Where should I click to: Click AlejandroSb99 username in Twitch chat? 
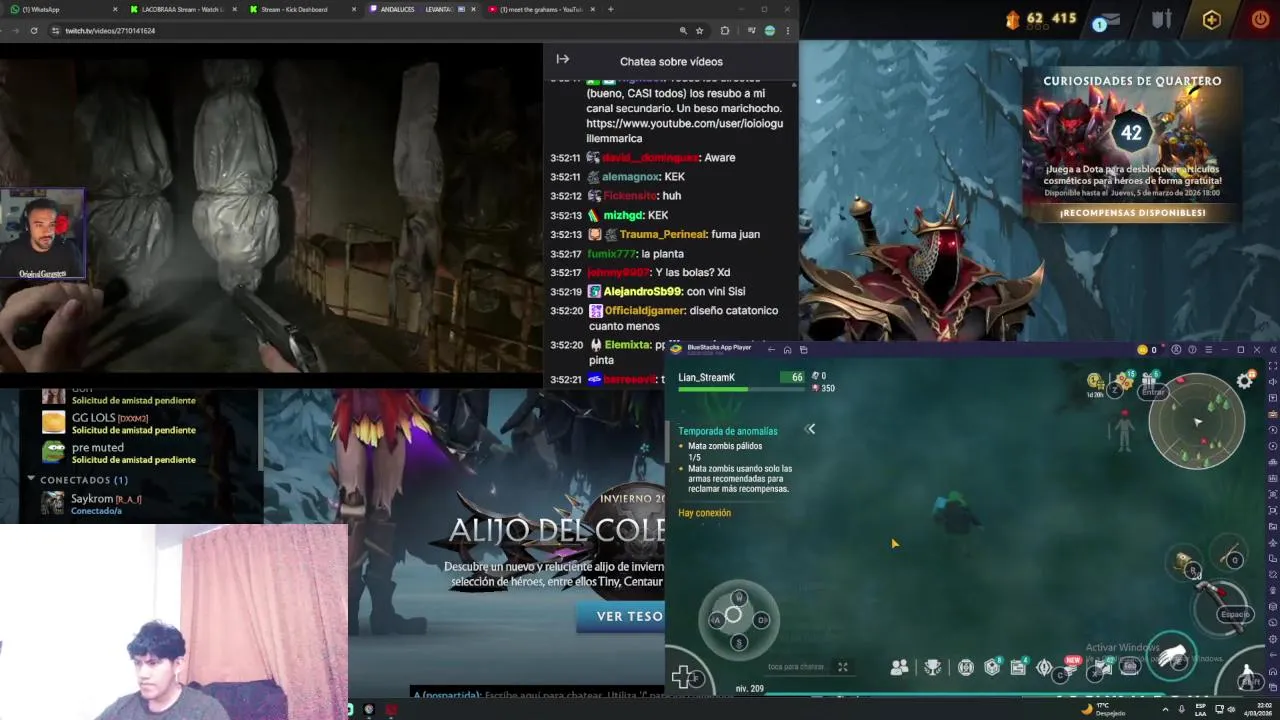642,291
